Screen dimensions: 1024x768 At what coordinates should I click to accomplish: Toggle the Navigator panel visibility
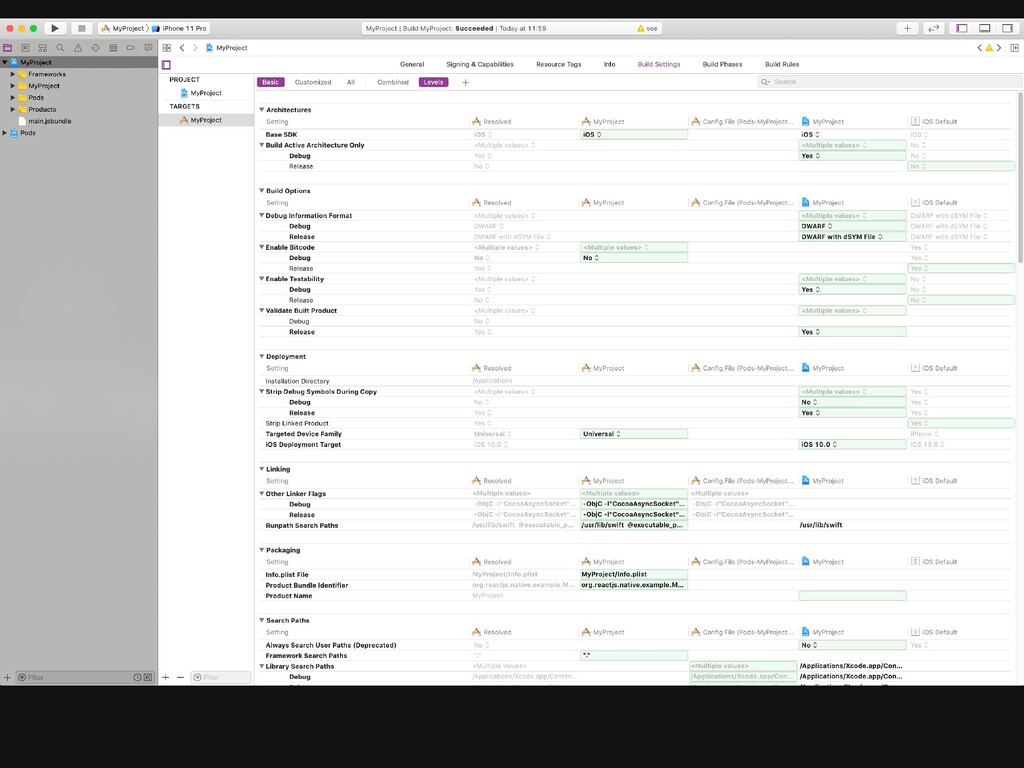(x=962, y=28)
